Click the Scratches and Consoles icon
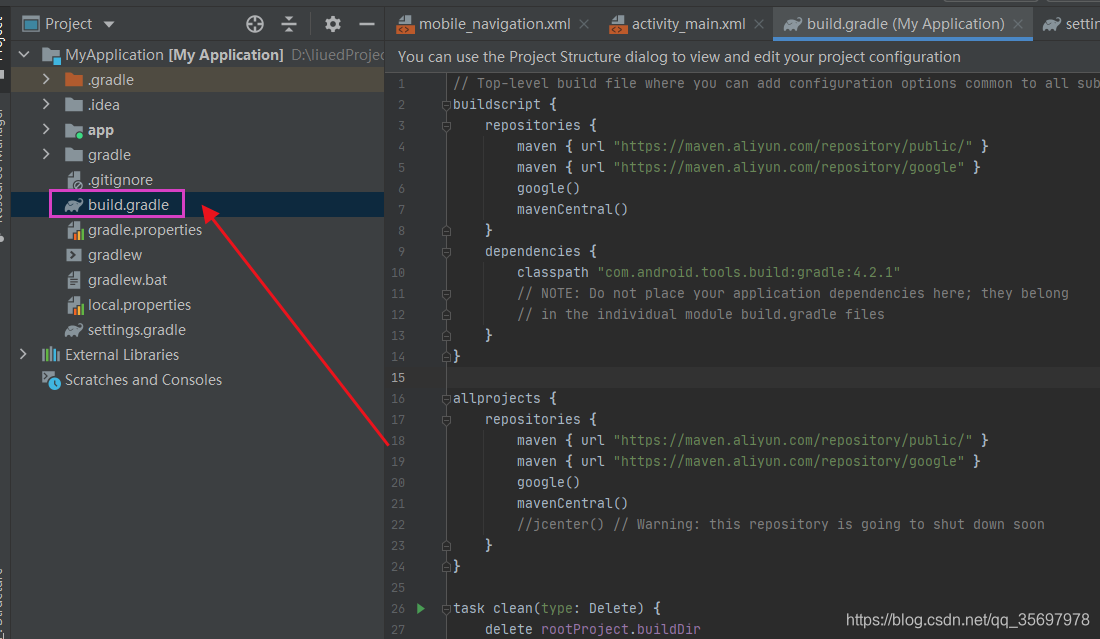The height and width of the screenshot is (639, 1100). pos(51,379)
